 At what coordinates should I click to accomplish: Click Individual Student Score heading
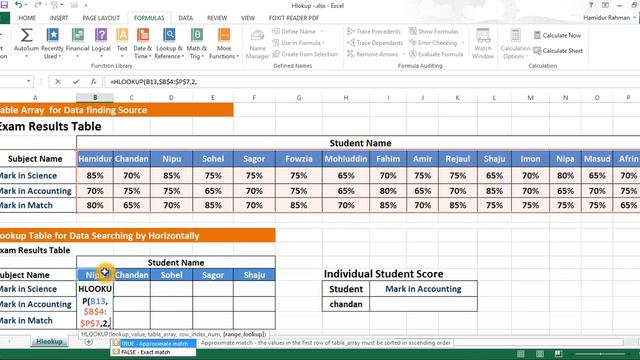tap(383, 274)
